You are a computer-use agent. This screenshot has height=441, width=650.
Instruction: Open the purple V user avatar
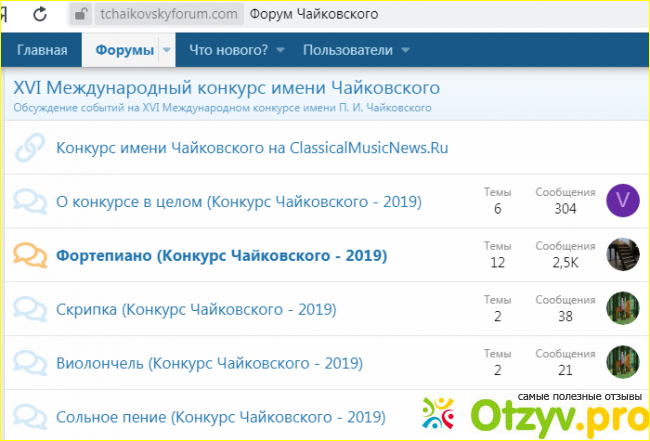(623, 201)
